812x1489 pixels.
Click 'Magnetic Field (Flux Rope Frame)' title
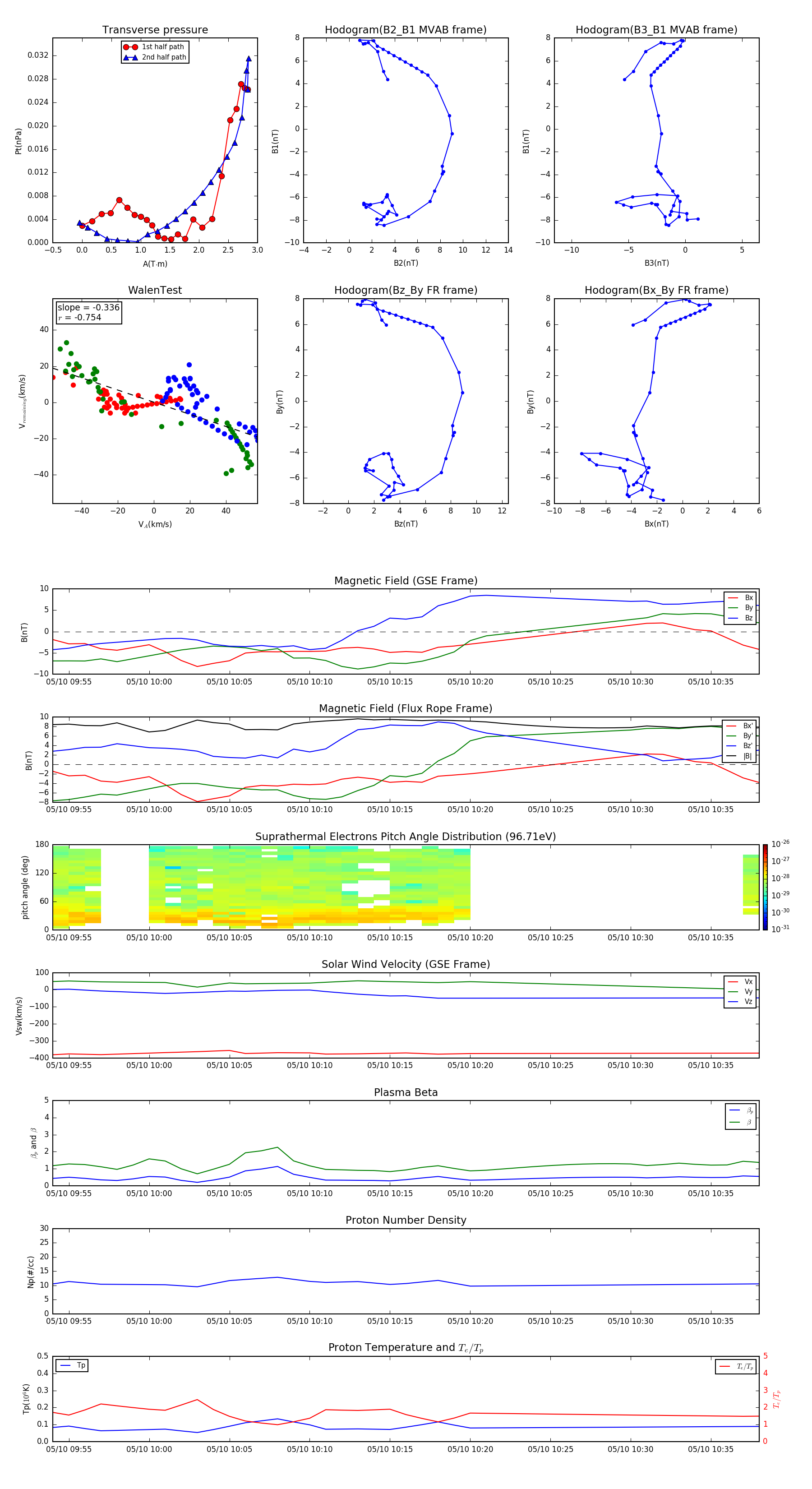tap(406, 709)
